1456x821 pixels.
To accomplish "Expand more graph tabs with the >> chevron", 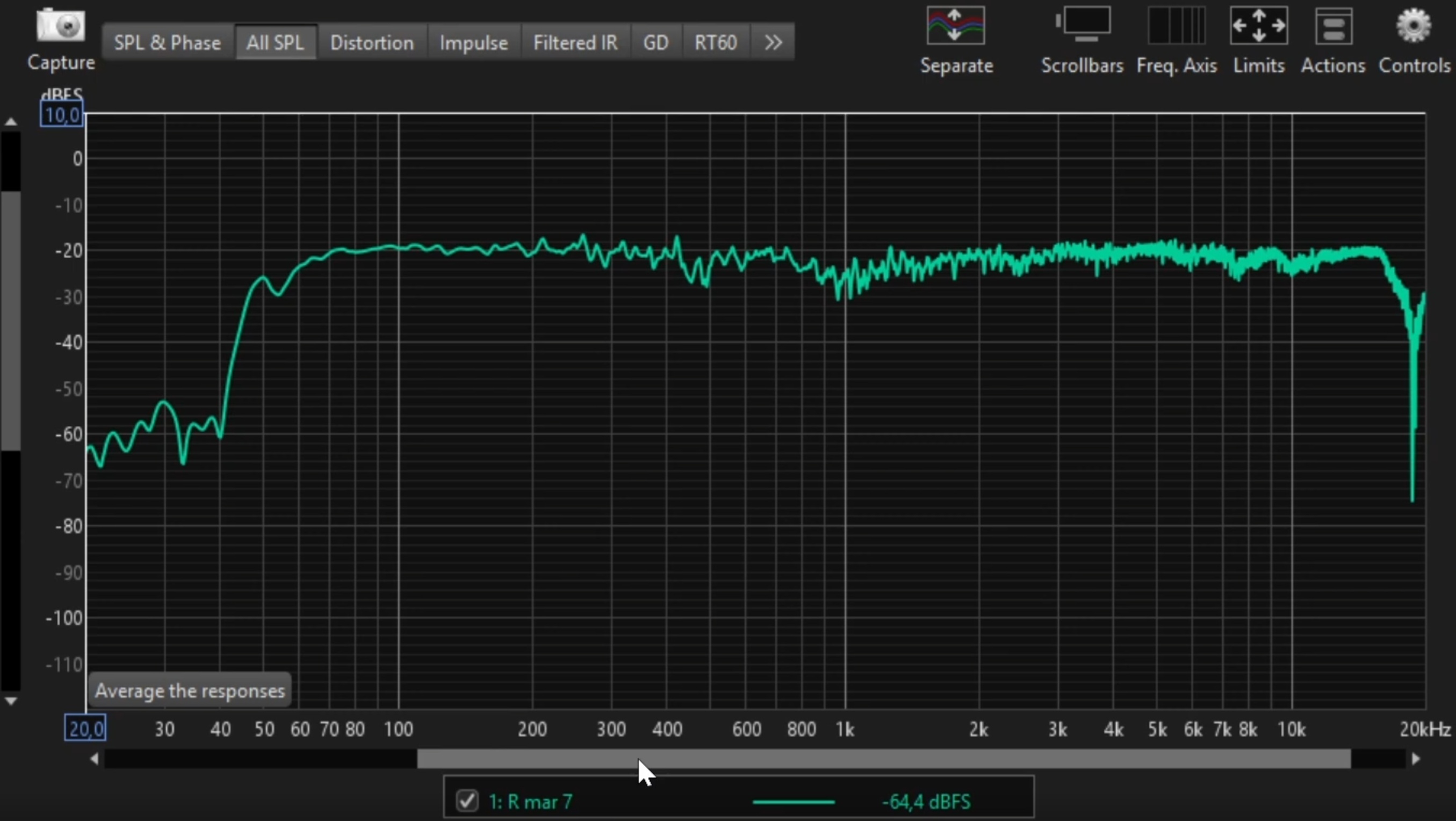I will pos(773,42).
